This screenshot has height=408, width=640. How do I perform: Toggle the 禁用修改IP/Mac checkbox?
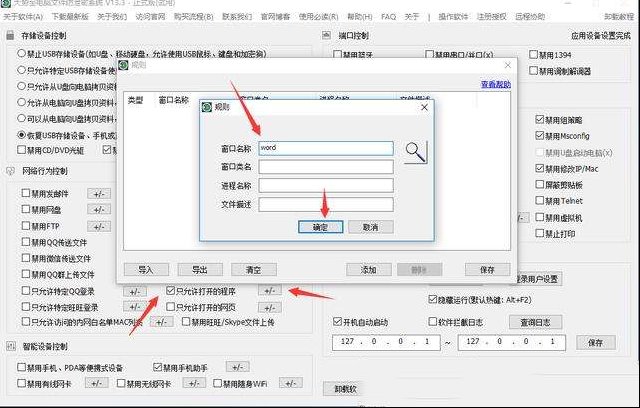point(540,168)
